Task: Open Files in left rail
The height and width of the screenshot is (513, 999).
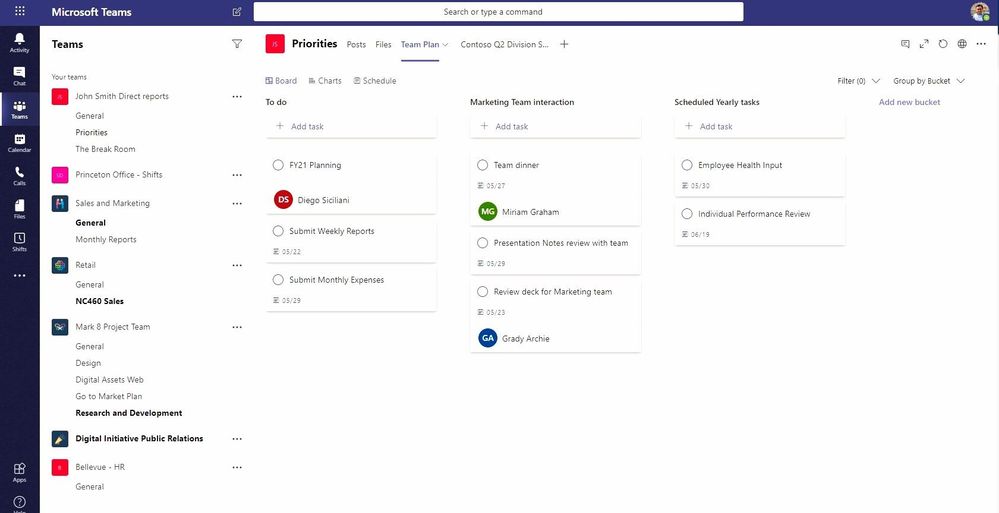Action: pos(20,208)
